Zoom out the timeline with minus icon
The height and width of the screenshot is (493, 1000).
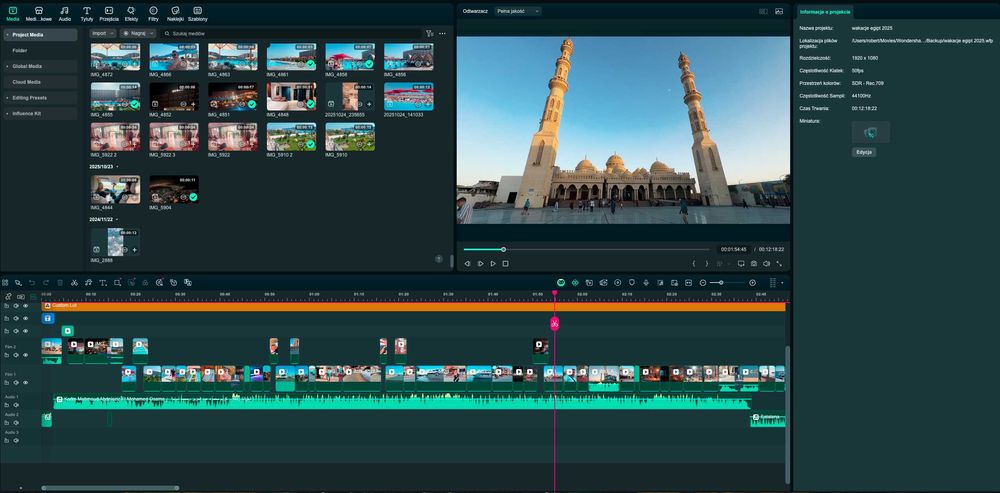tap(703, 283)
